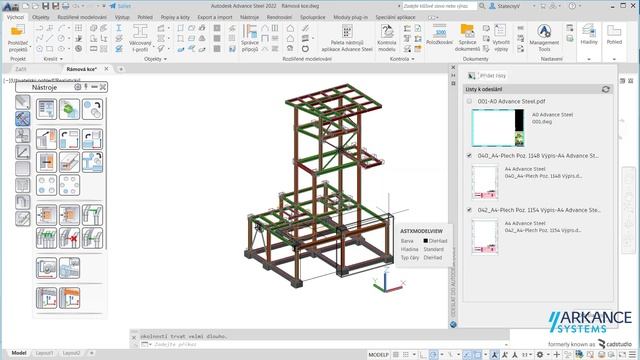Switch to the Začít document tab
640x360 pixels.
pos(21,69)
